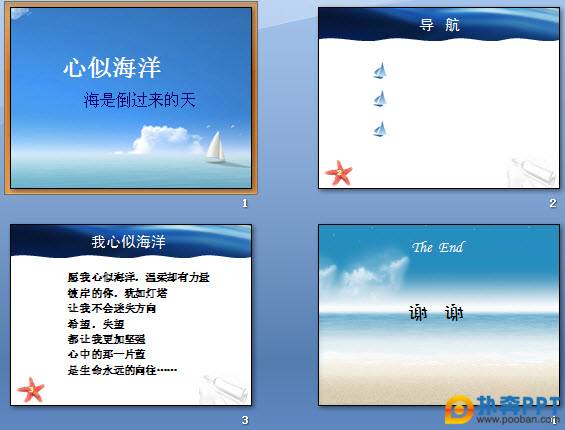Click the message bottle graphic on slide 2
This screenshot has height=430, width=565.
pyautogui.click(x=532, y=172)
